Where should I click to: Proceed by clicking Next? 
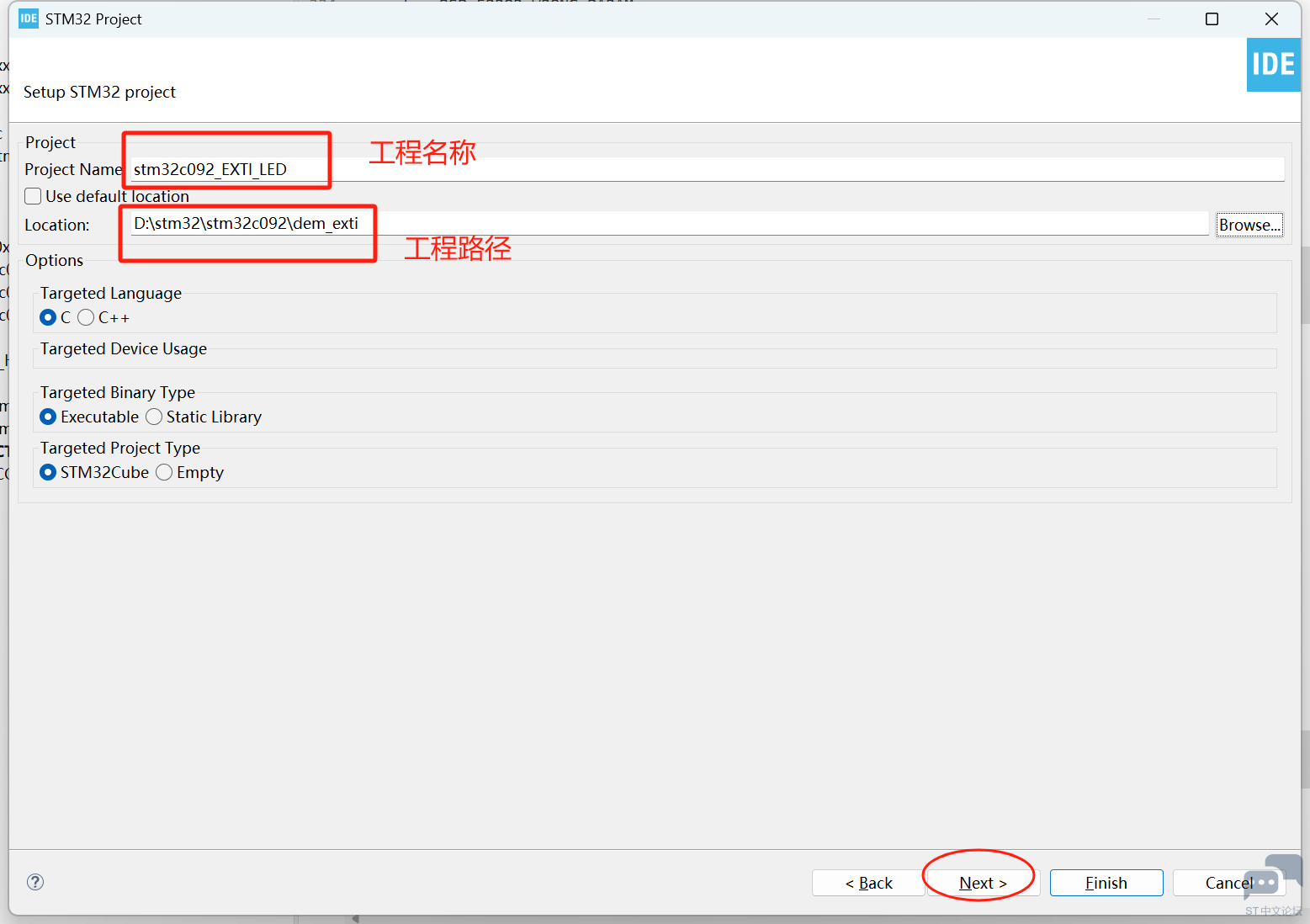pos(982,883)
